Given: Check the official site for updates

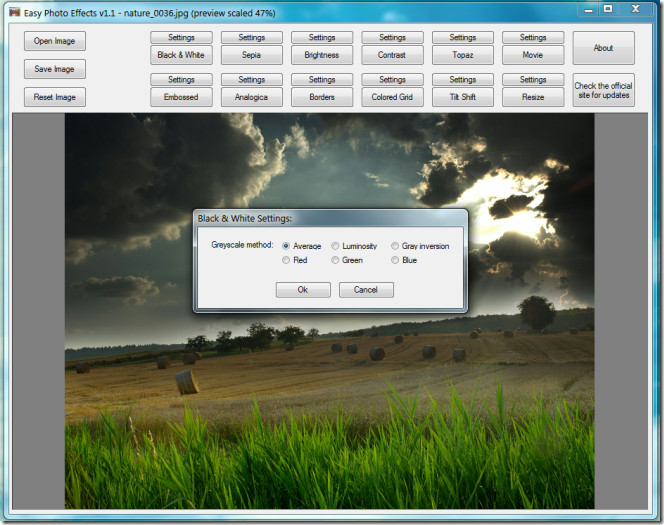Looking at the screenshot, I should coord(603,90).
